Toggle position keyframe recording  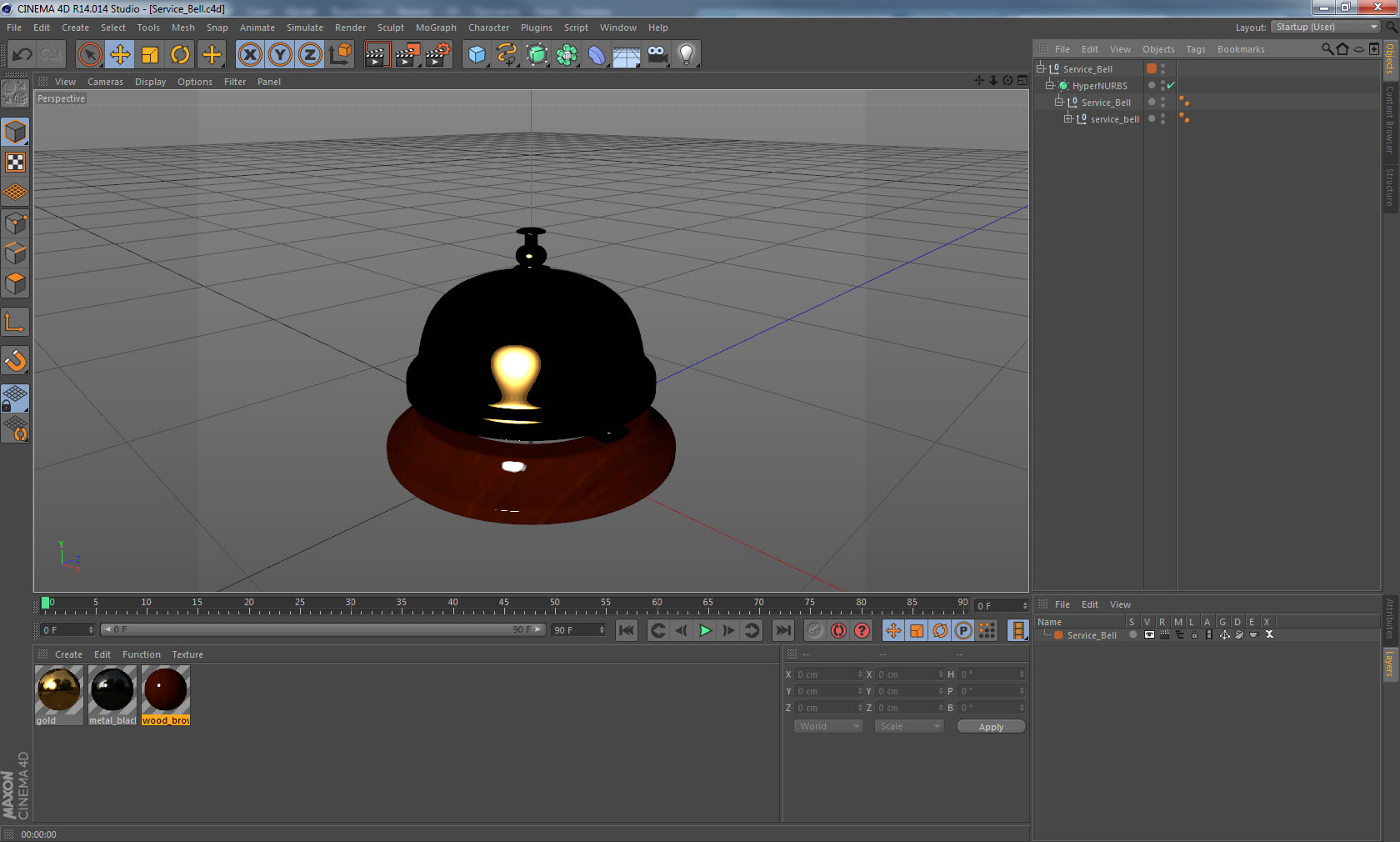(892, 630)
